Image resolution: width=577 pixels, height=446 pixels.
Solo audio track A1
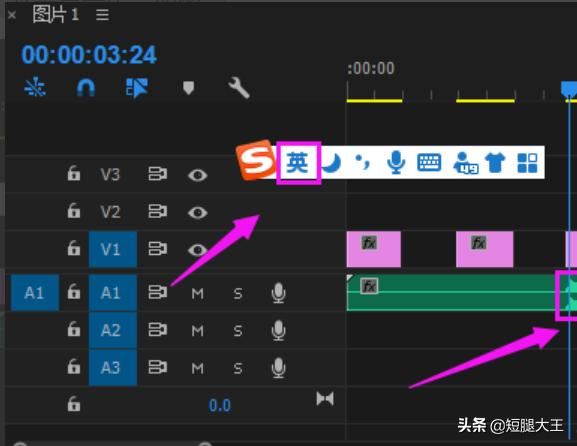238,294
